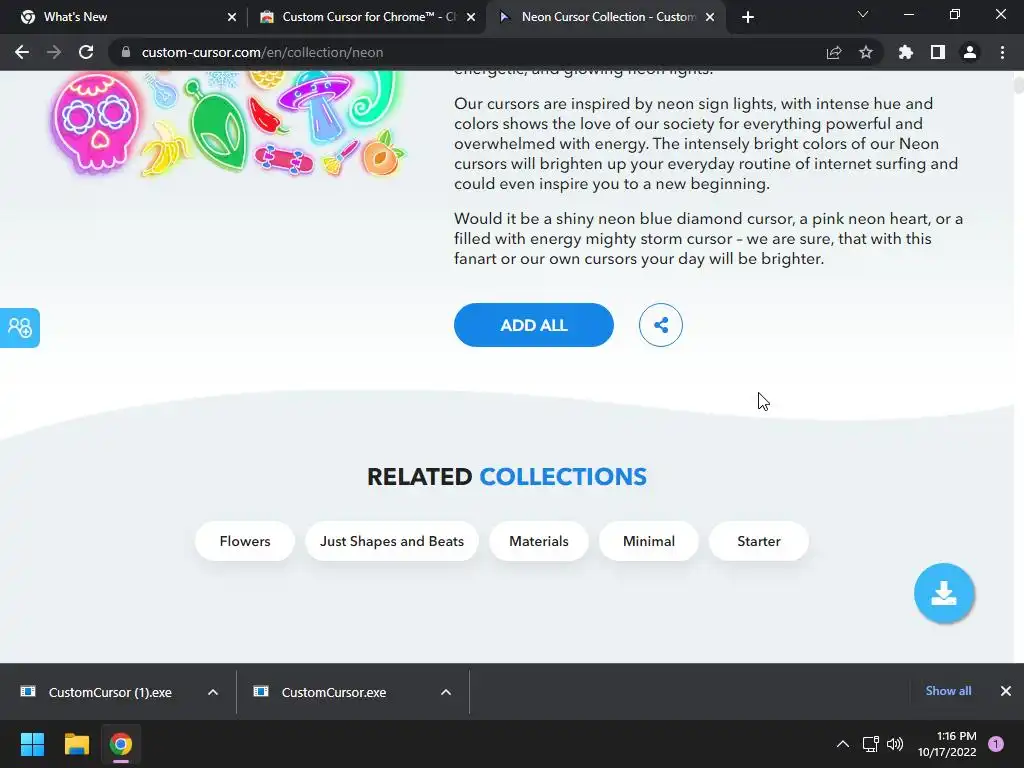Open the notification badge in the taskbar
The height and width of the screenshot is (768, 1024).
click(996, 744)
